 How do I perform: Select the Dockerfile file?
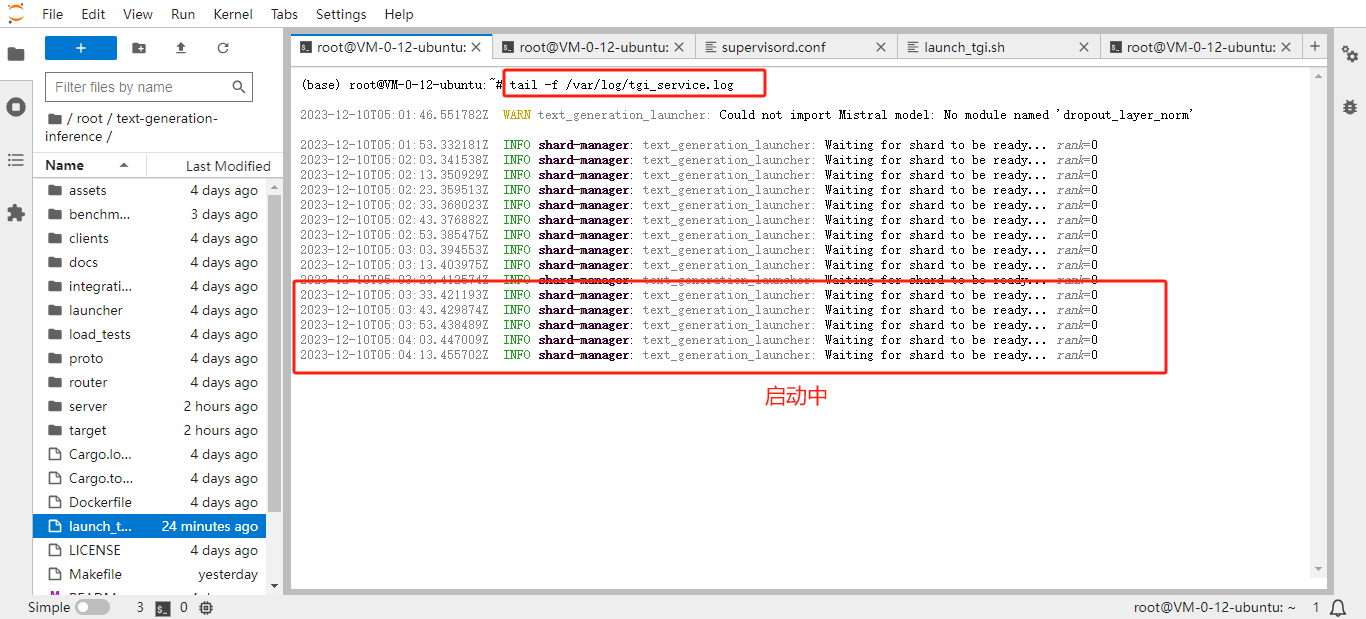150,502
